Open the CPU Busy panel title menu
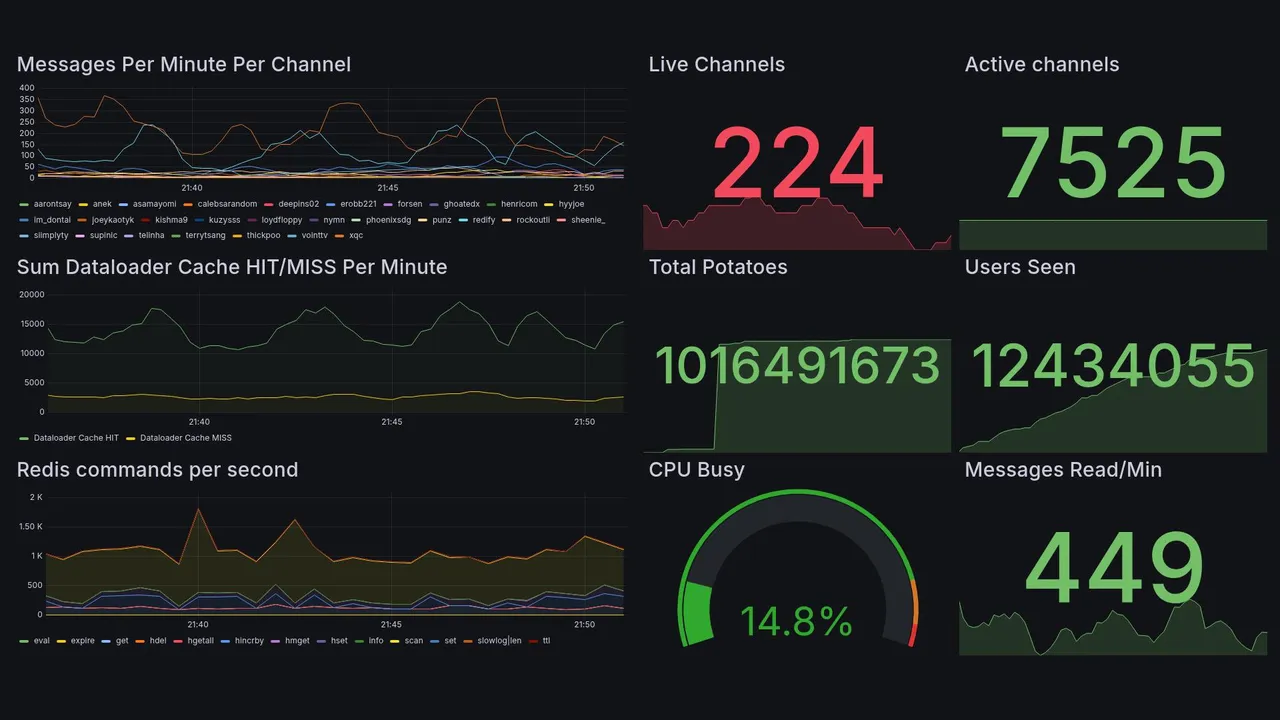Screen dimensions: 1280x720 (697, 470)
